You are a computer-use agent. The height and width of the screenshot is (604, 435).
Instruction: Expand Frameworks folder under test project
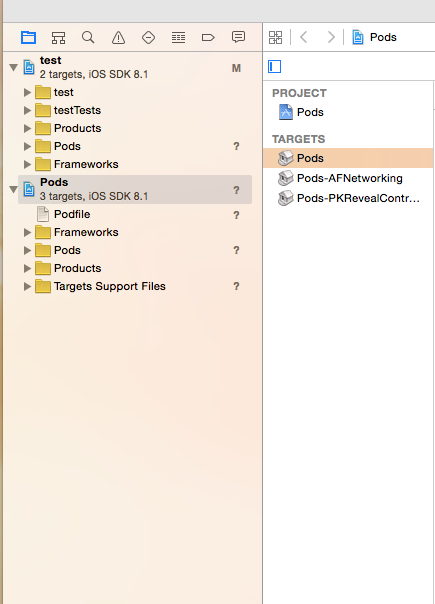pos(27,164)
